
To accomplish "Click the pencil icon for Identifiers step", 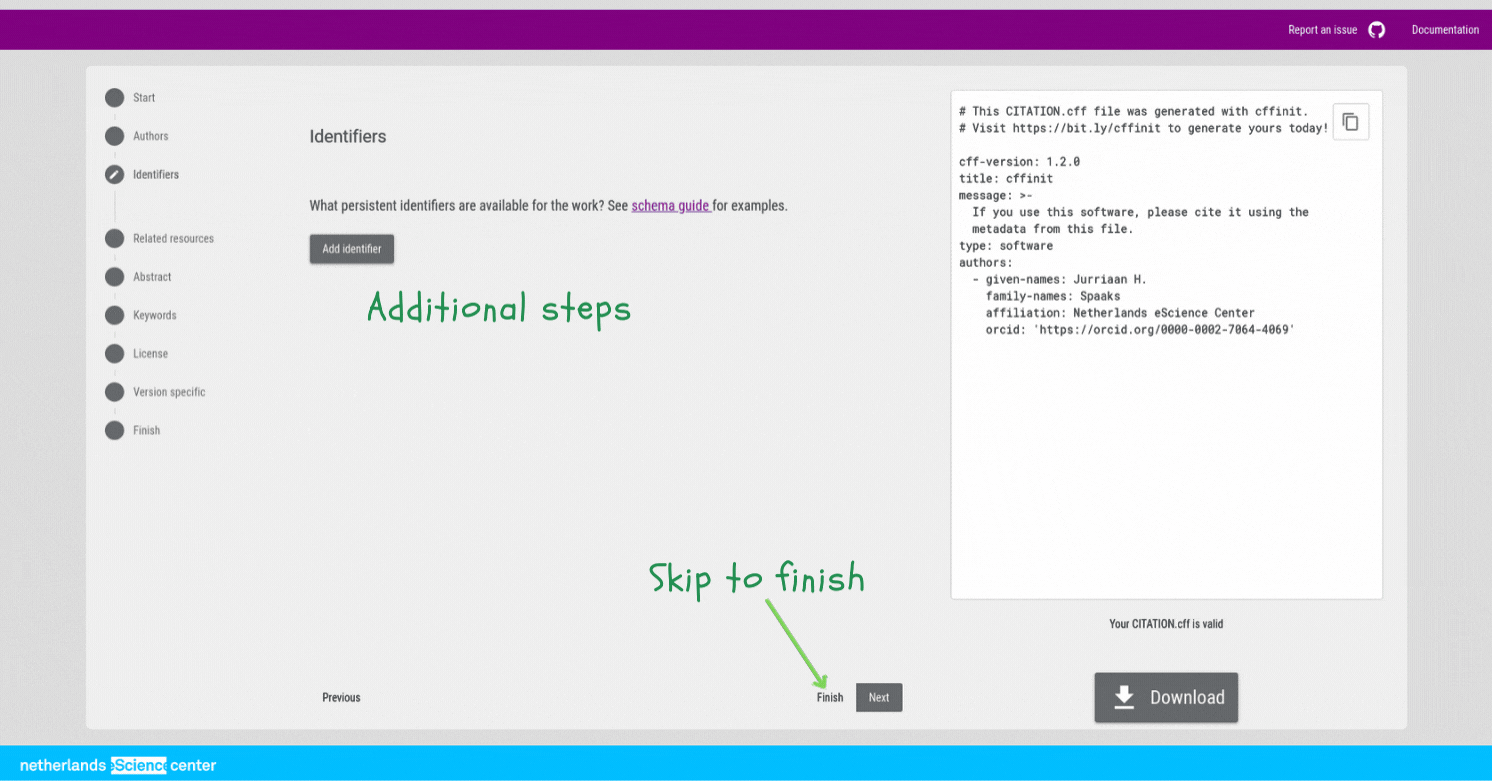I will click(x=115, y=174).
